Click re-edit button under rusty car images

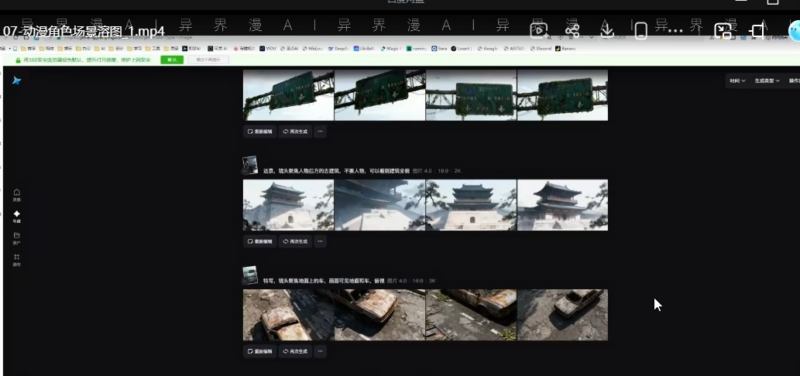coord(260,352)
